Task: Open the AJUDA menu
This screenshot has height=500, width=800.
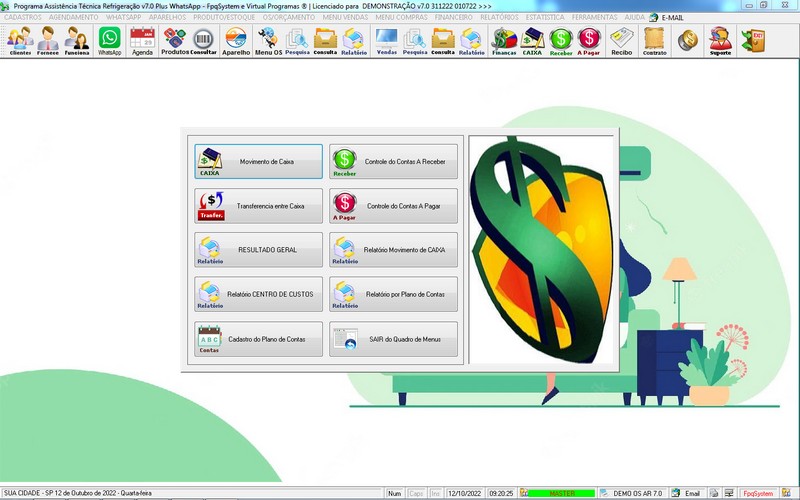Action: click(635, 17)
